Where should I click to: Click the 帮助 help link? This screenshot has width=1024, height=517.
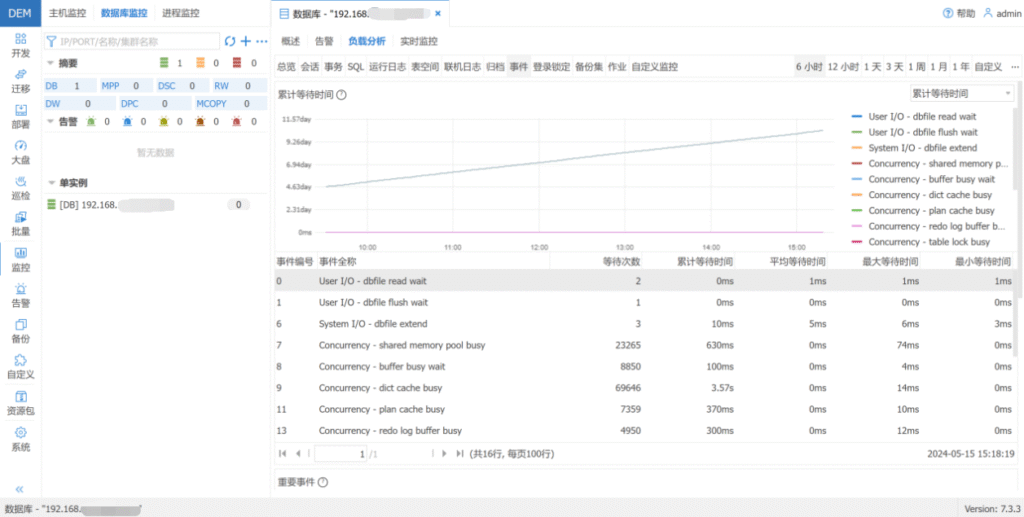[x=958, y=14]
